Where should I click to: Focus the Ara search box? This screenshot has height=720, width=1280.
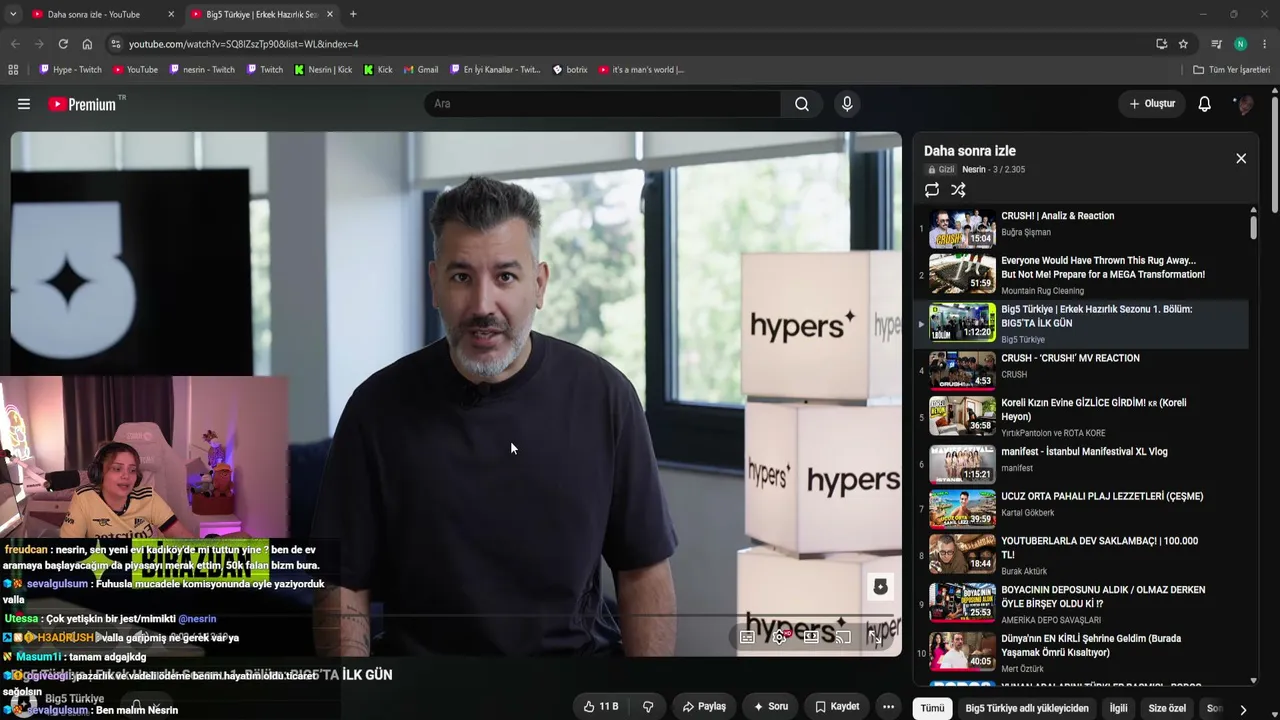coord(603,104)
